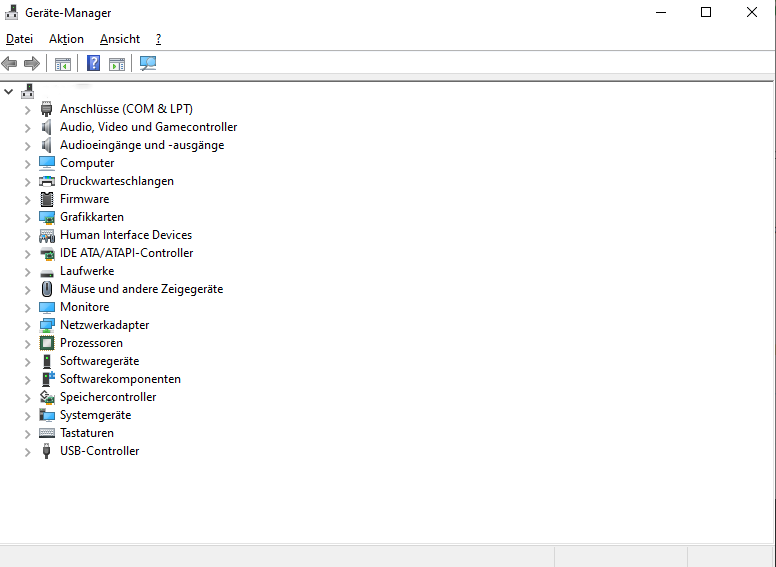Open the Ansicht menu

point(120,39)
